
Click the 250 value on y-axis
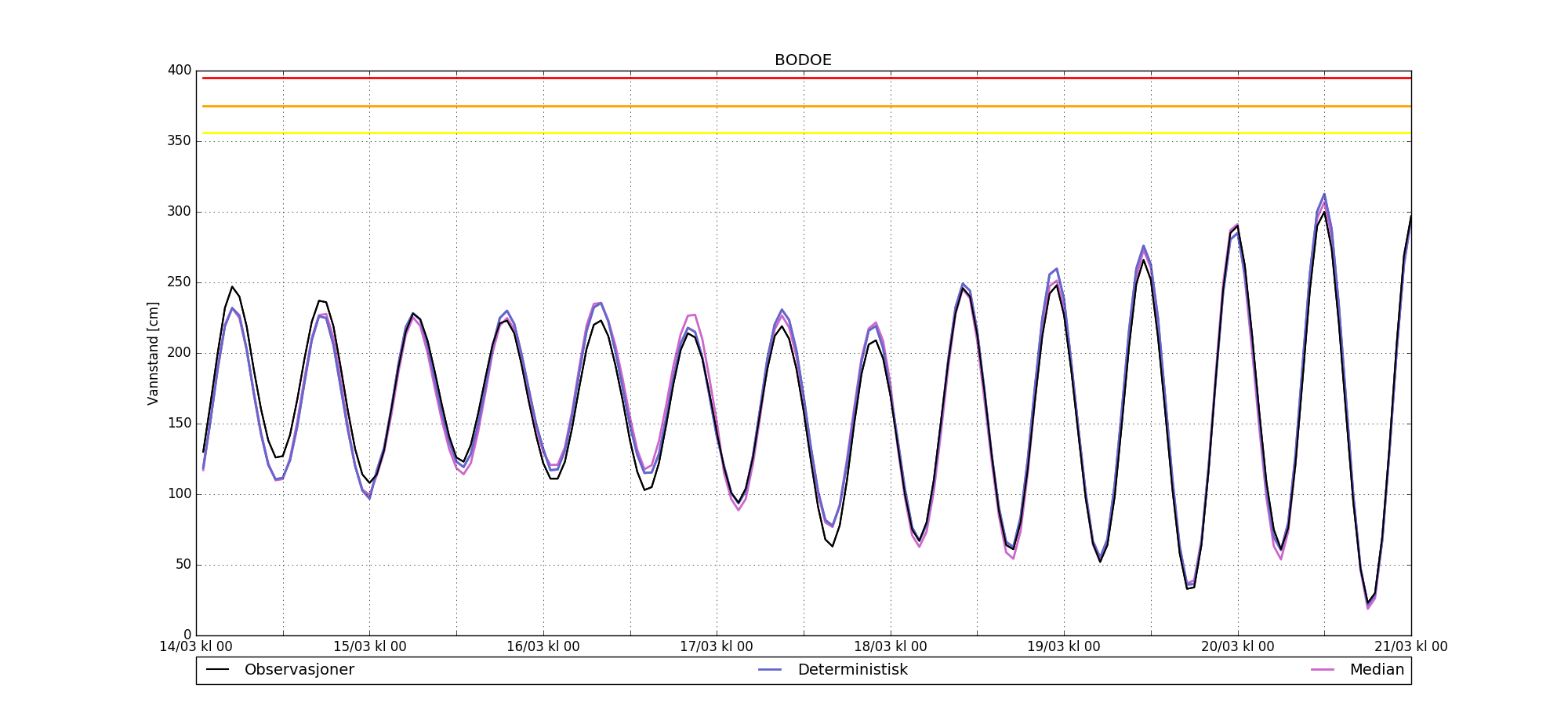click(180, 282)
